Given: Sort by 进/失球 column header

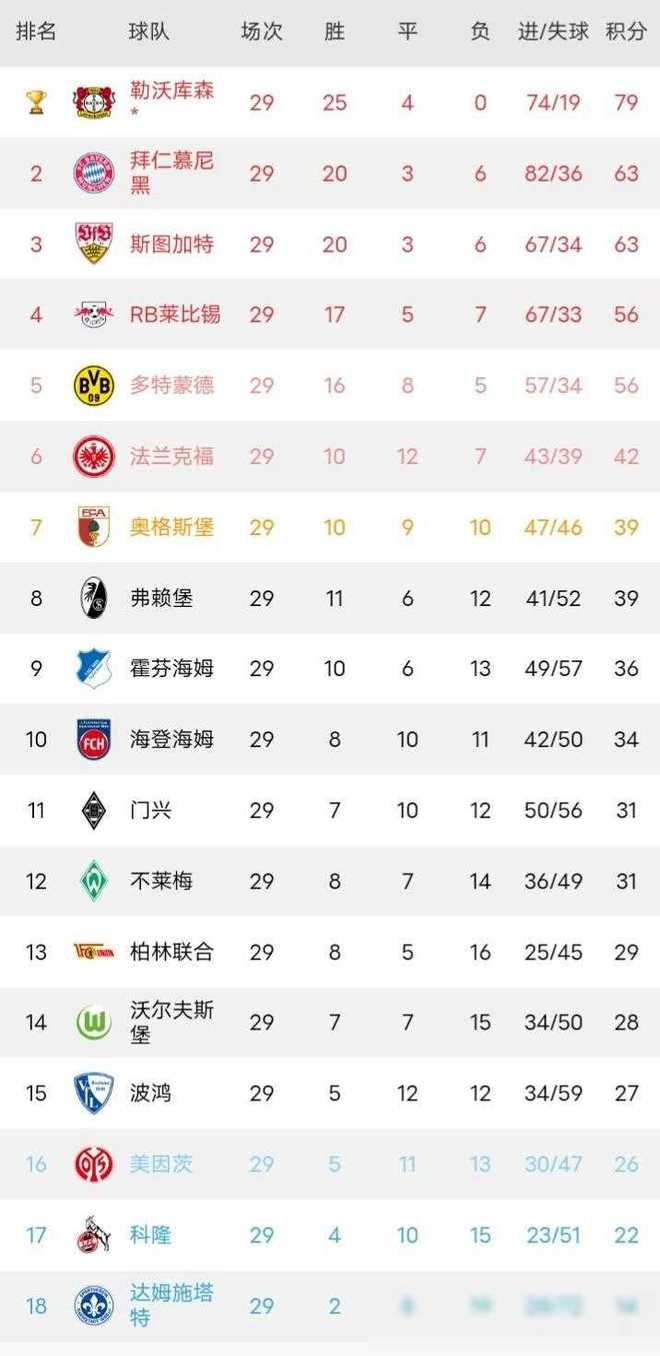Looking at the screenshot, I should coord(553,32).
